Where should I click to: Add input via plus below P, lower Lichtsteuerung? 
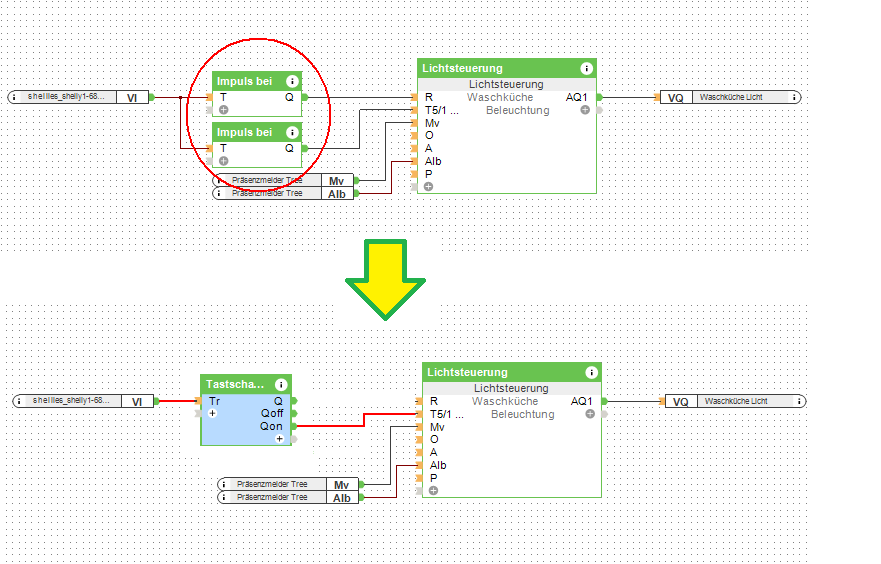tap(434, 490)
